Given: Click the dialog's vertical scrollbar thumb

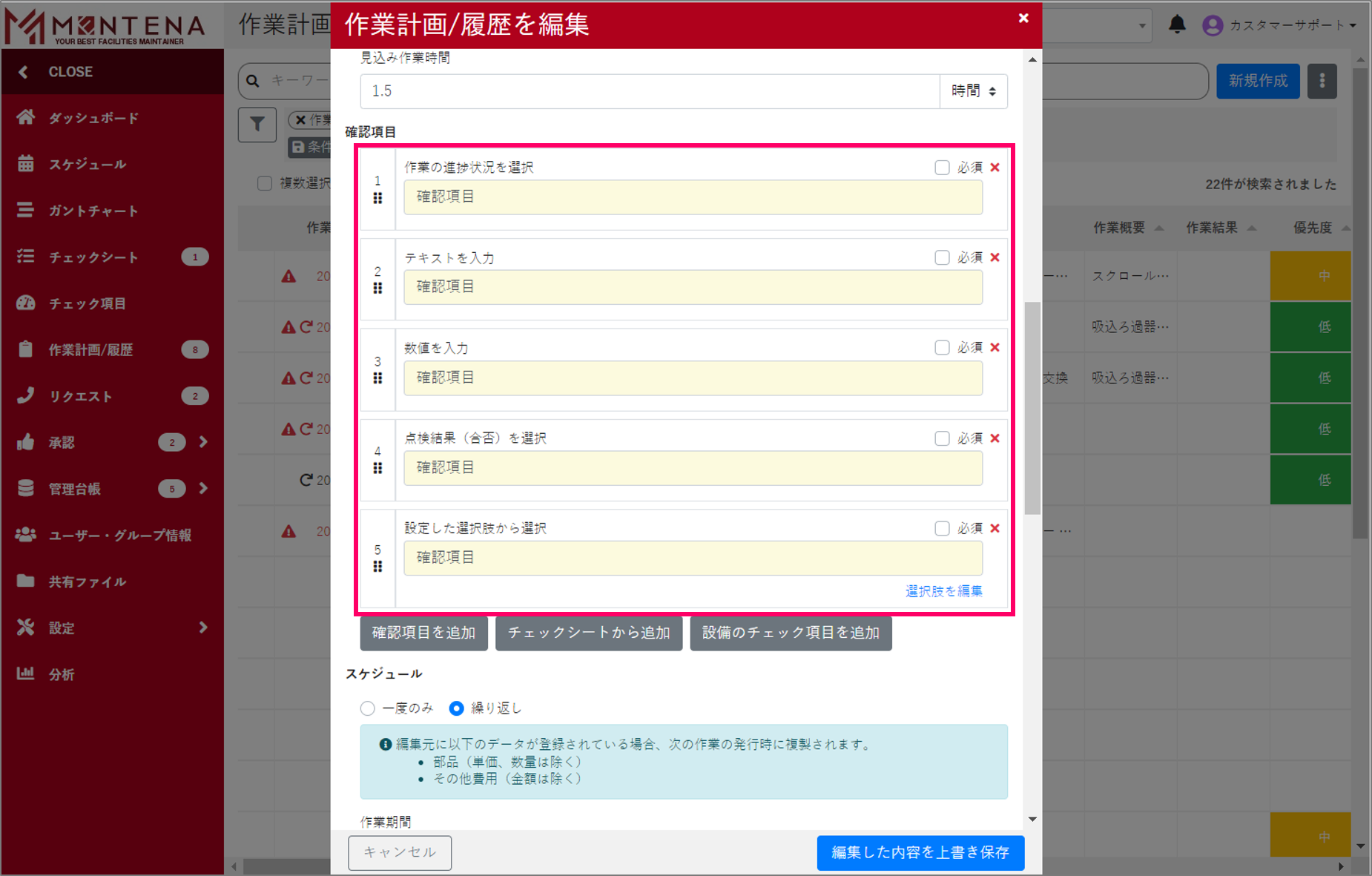Looking at the screenshot, I should click(1032, 408).
